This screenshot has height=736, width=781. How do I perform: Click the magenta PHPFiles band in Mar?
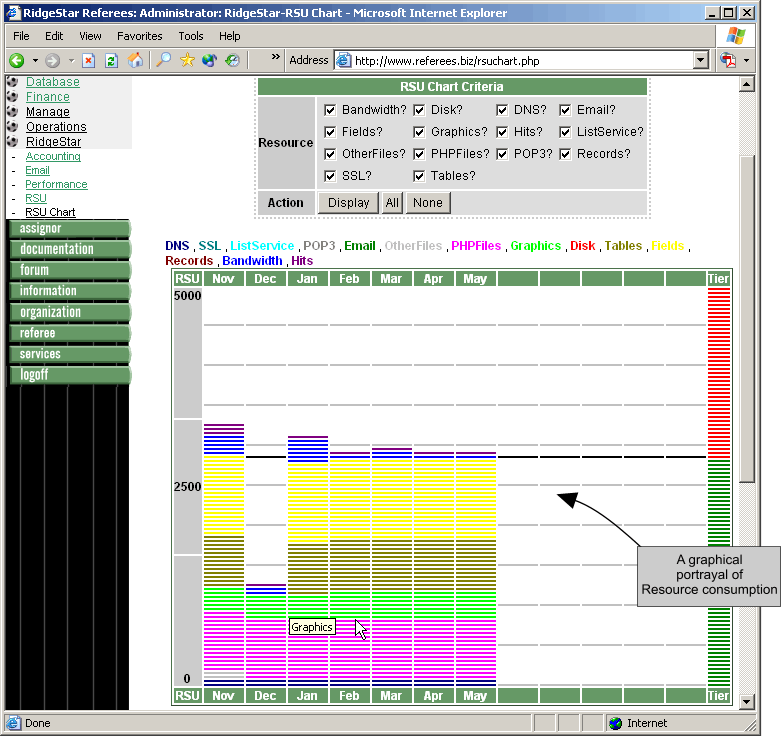click(392, 649)
